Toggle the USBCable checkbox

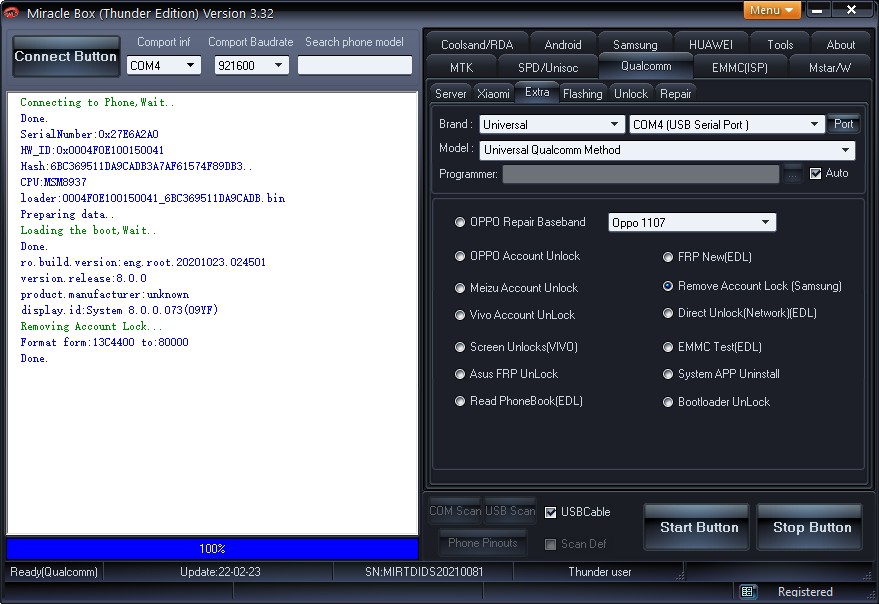(550, 512)
